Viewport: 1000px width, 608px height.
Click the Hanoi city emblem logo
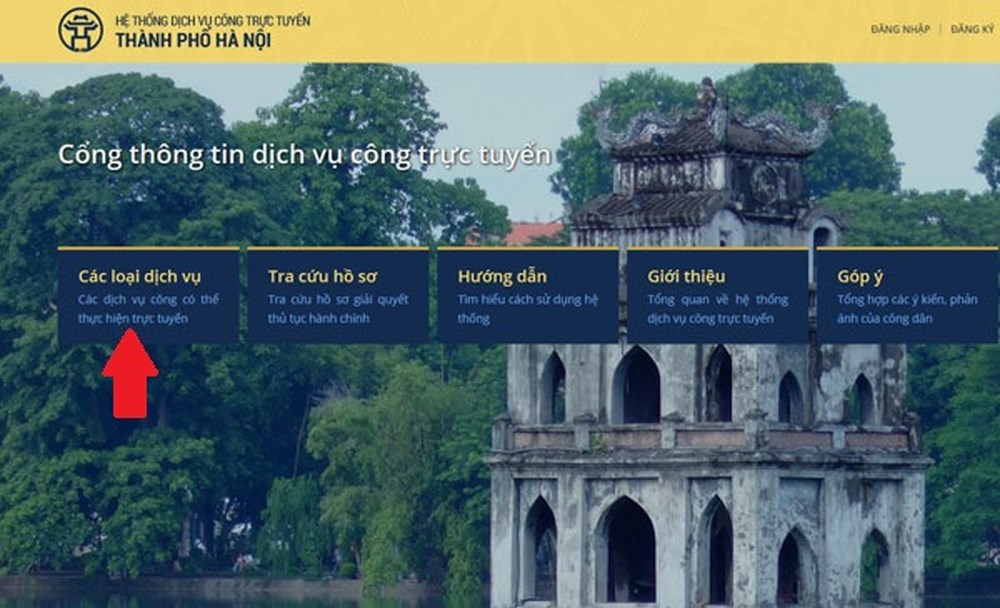tap(80, 30)
